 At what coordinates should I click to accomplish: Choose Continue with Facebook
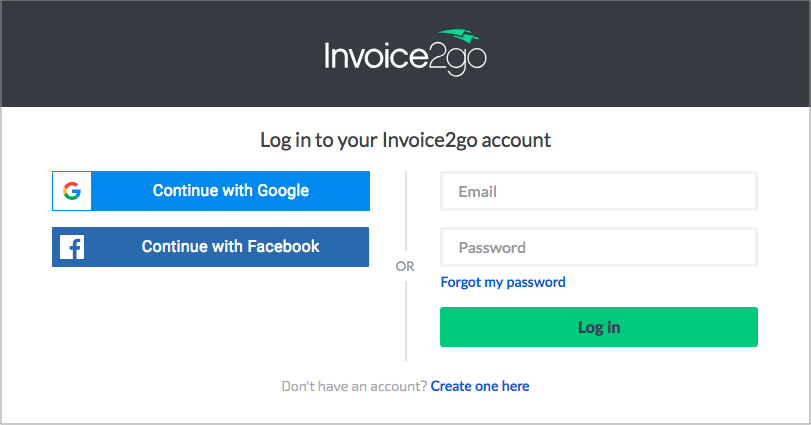[211, 247]
